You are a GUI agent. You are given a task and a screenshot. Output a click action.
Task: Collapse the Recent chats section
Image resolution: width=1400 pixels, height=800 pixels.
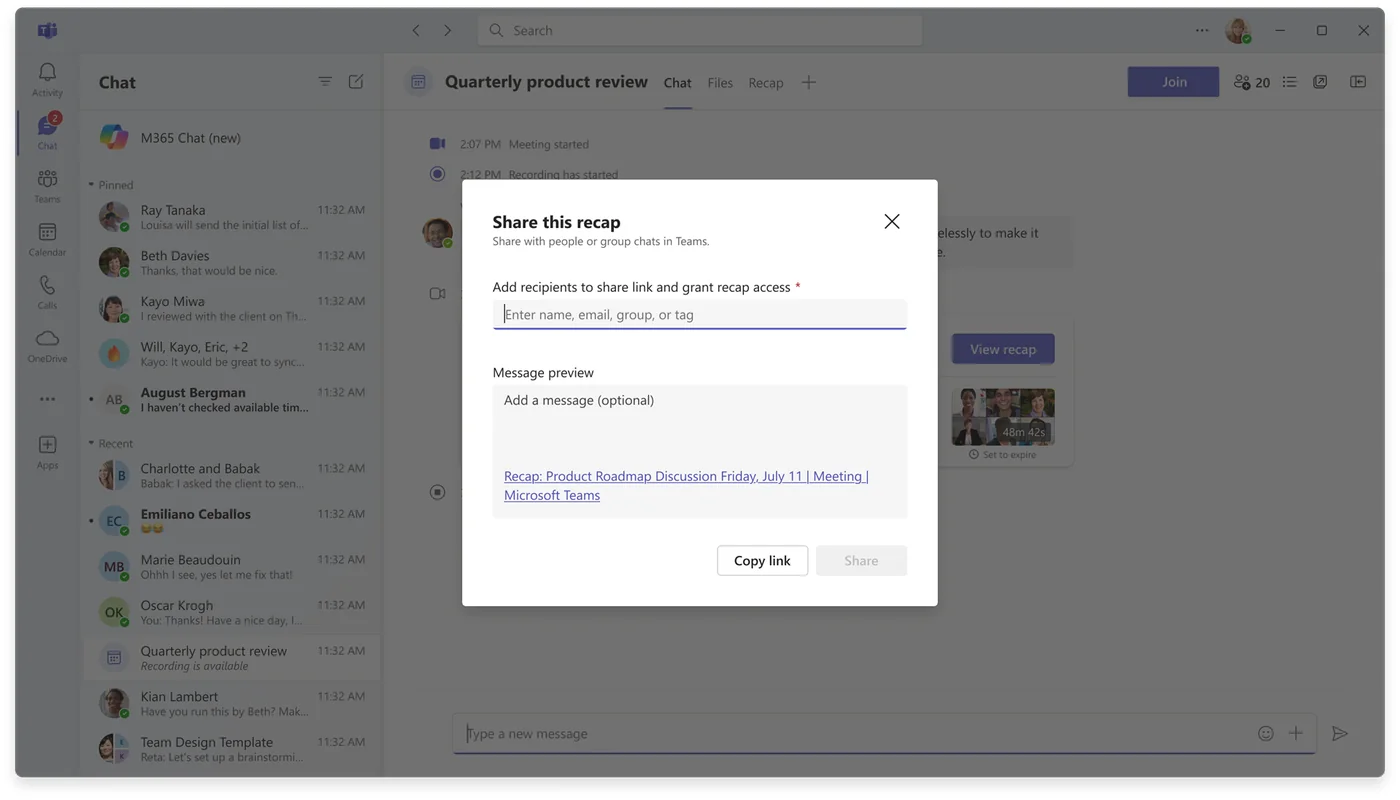110,443
